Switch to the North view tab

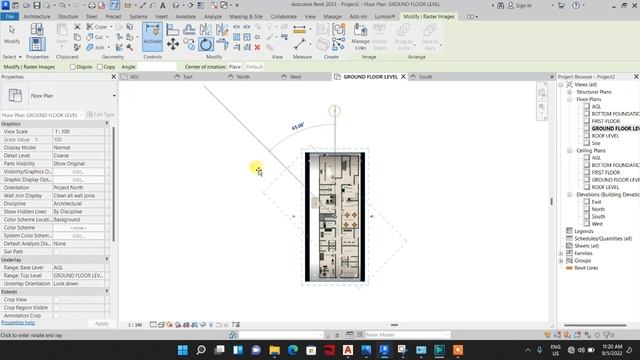pos(243,77)
